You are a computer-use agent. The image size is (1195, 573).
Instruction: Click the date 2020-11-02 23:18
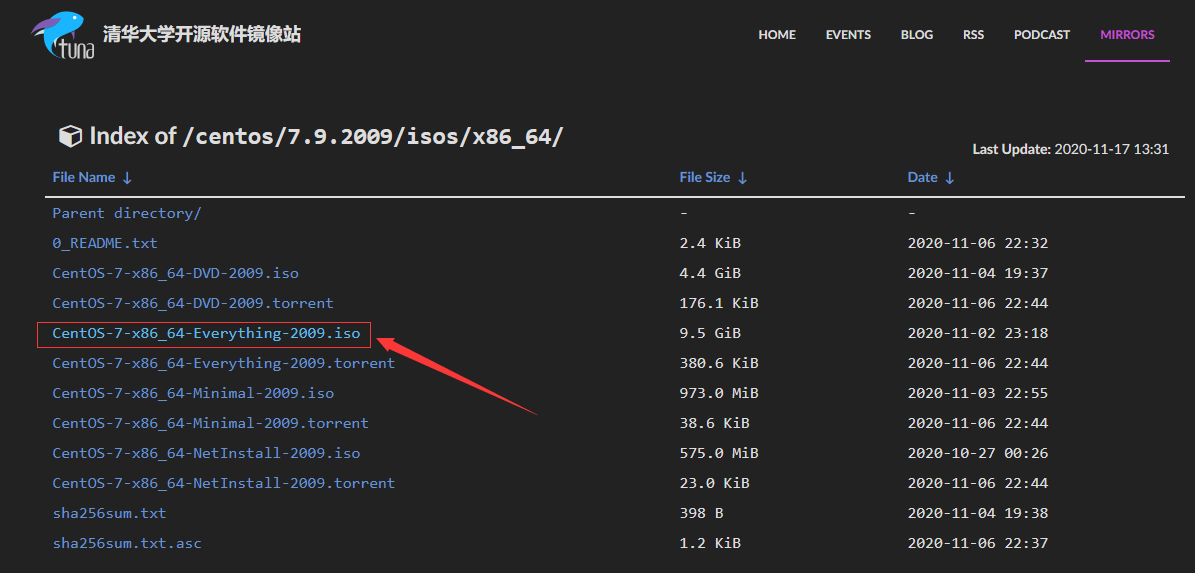[978, 333]
